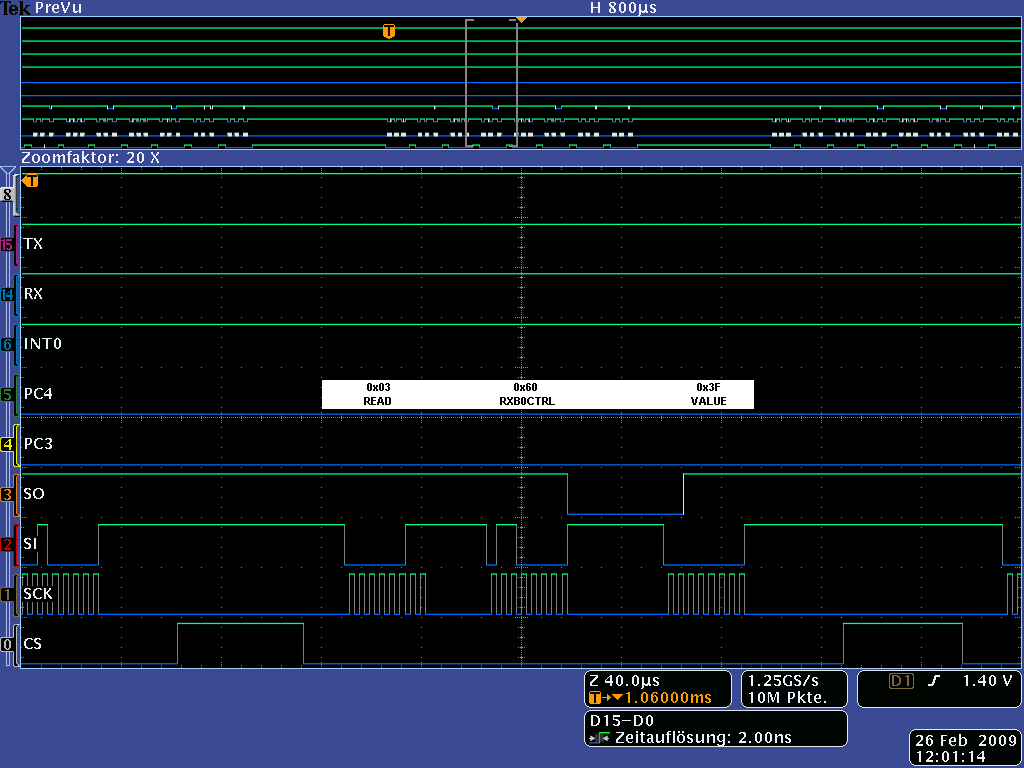
Task: Select the channel 15 badge beside TX
Action: point(7,245)
